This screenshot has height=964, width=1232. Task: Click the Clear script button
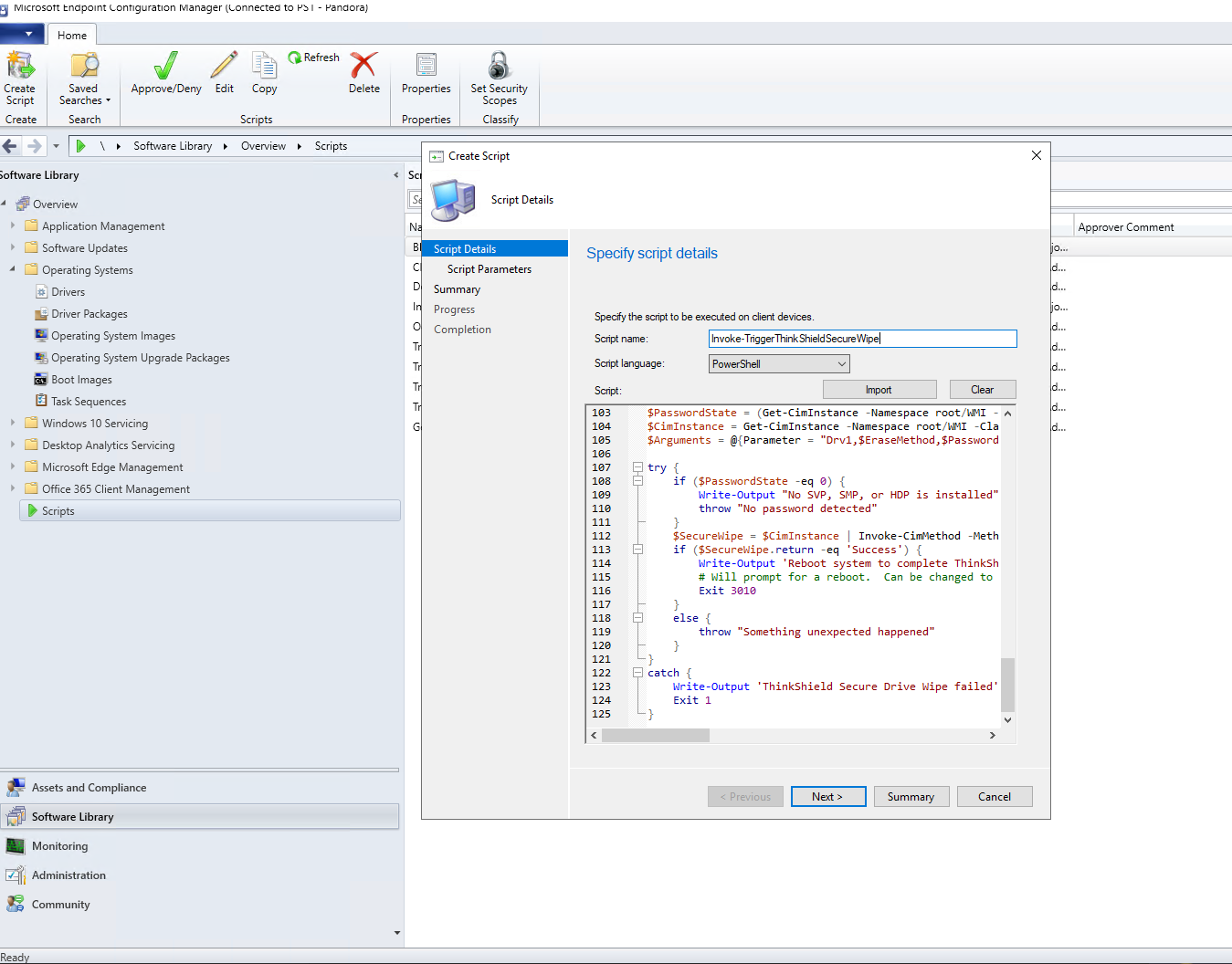pos(983,390)
